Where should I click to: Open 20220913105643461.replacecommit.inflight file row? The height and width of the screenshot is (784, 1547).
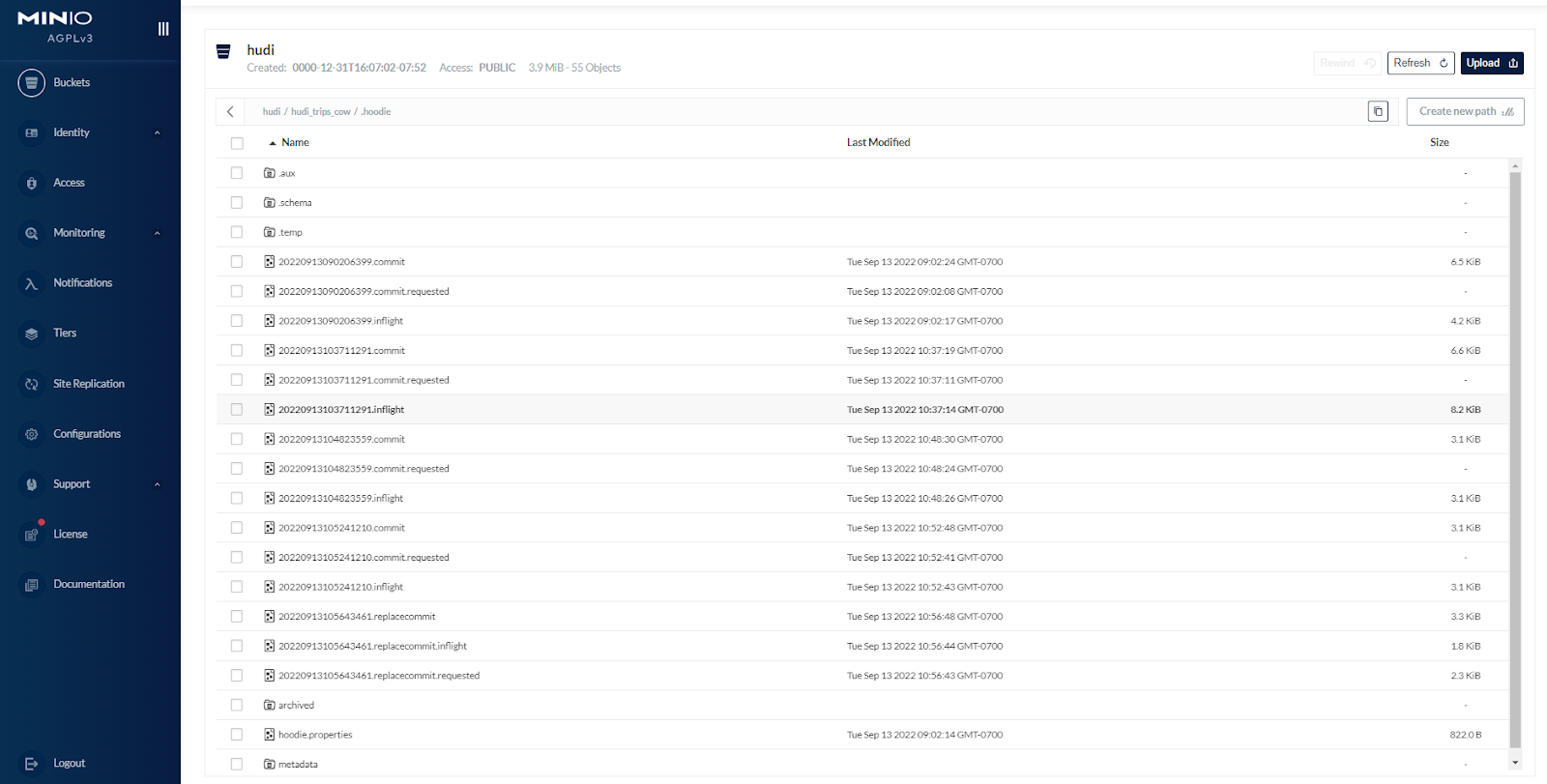pos(862,646)
